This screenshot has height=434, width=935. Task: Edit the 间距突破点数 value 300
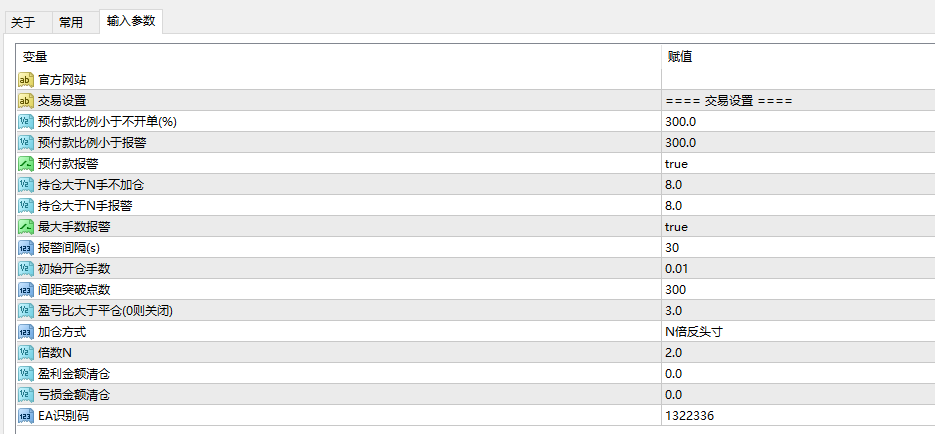tap(798, 290)
